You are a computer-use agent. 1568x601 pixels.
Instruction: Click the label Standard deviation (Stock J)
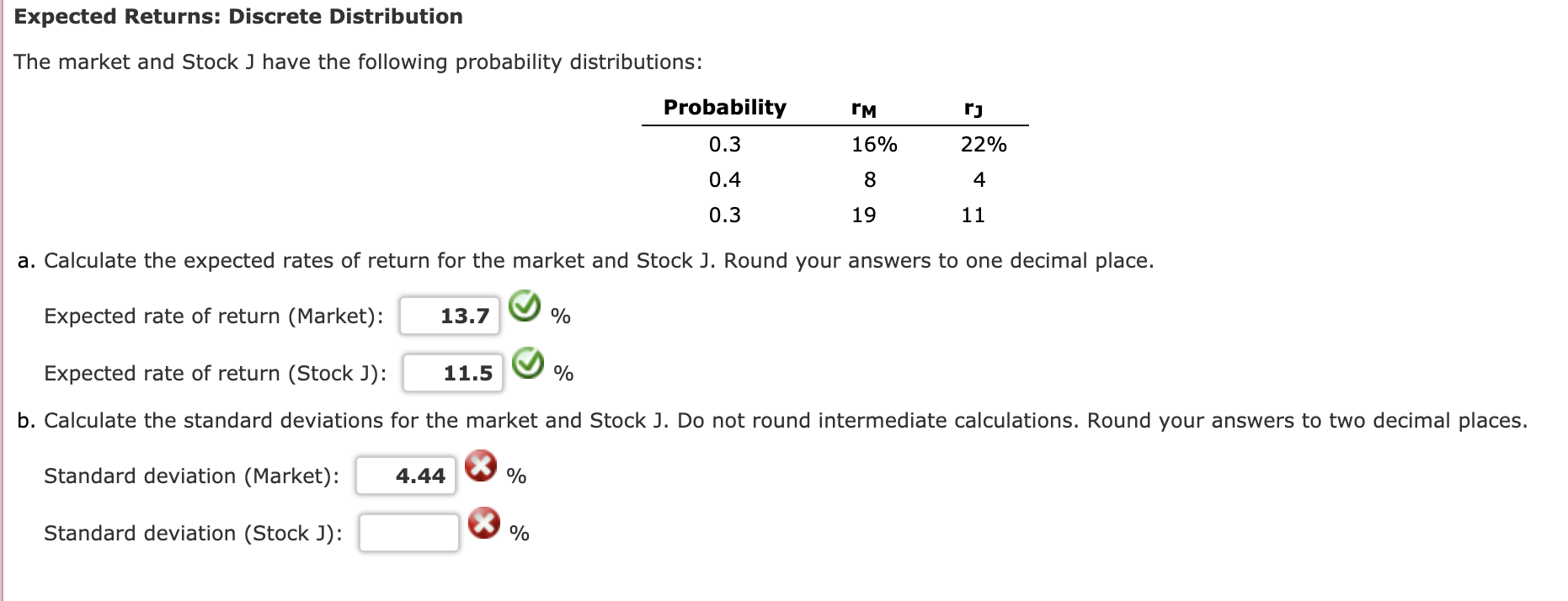pos(192,532)
